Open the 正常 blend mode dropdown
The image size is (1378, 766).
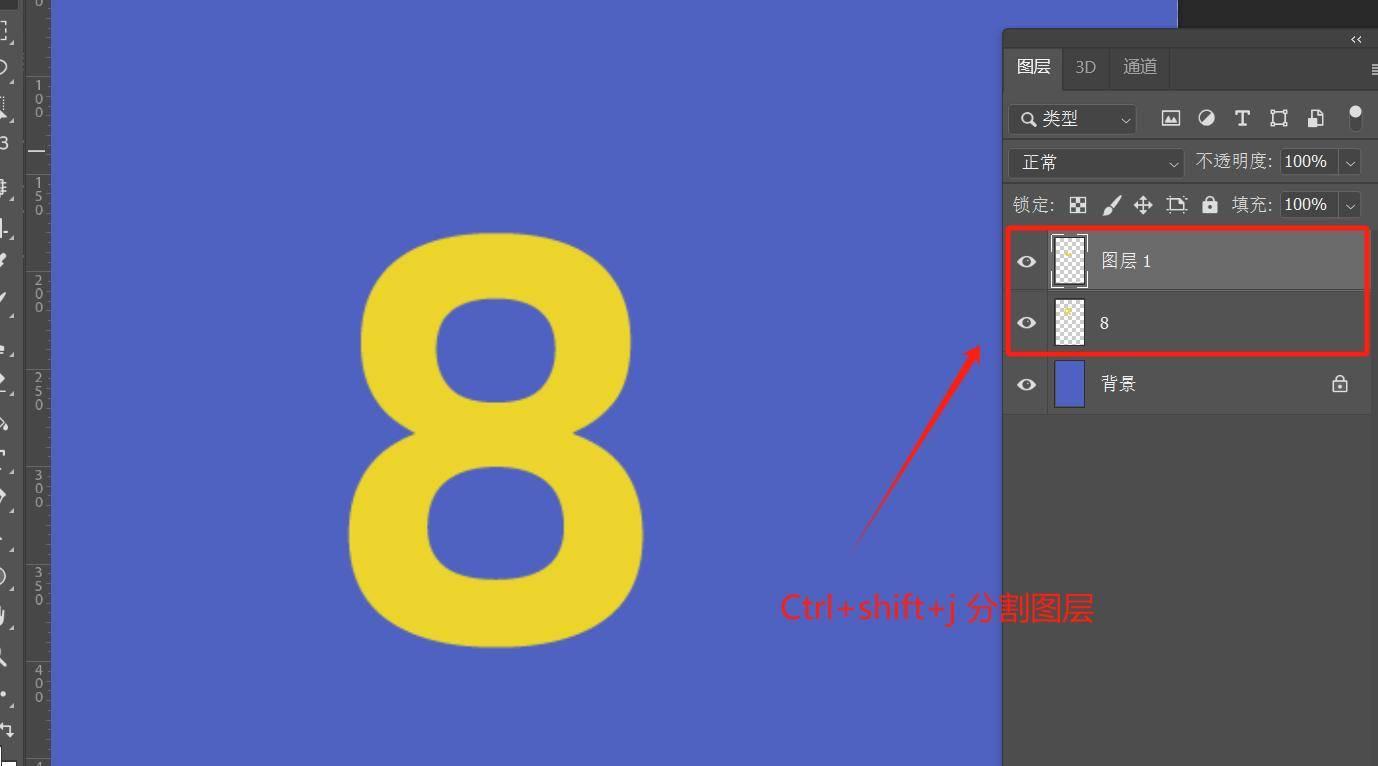[x=1096, y=162]
